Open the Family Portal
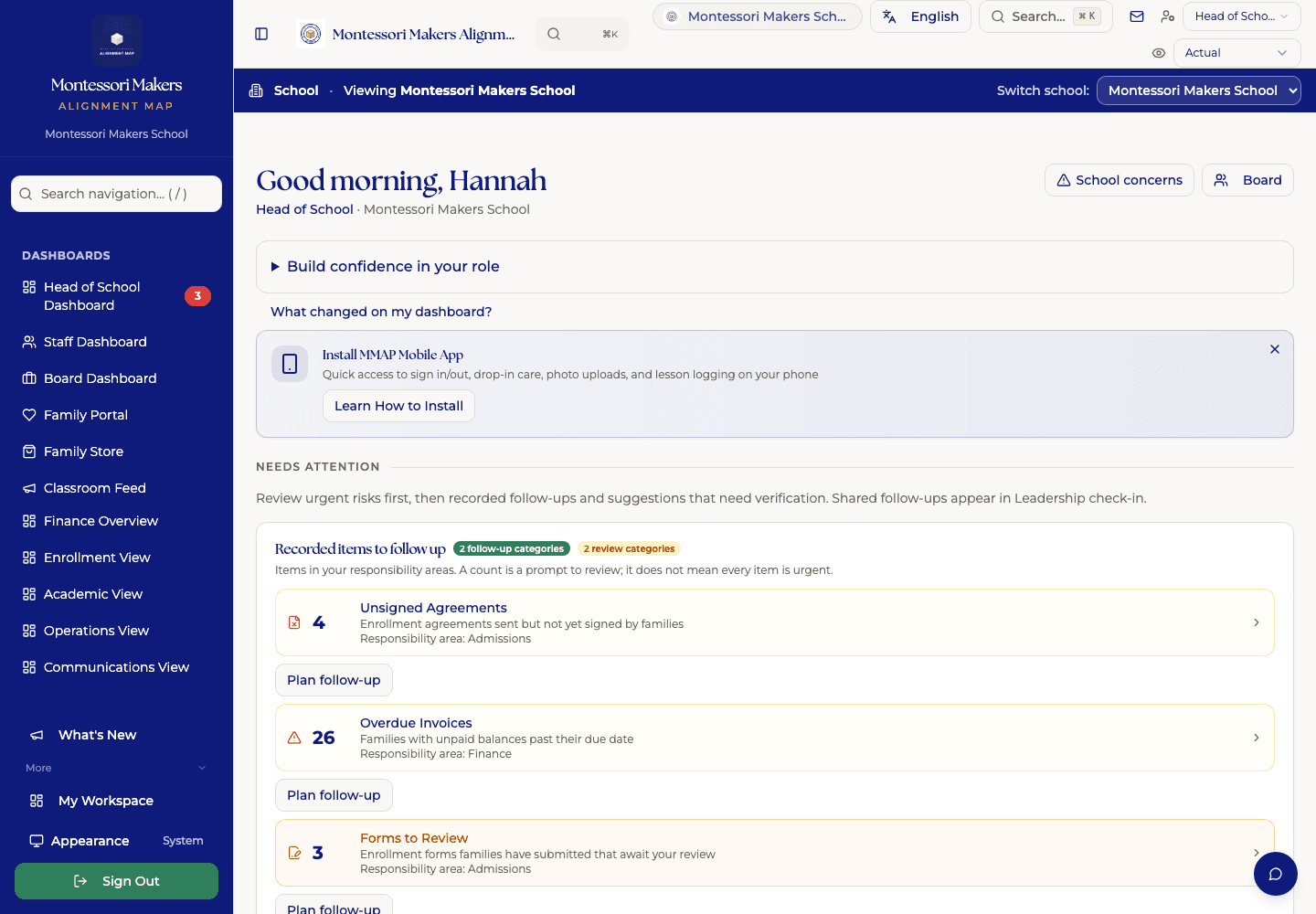The width and height of the screenshot is (1316, 914). [x=116, y=415]
